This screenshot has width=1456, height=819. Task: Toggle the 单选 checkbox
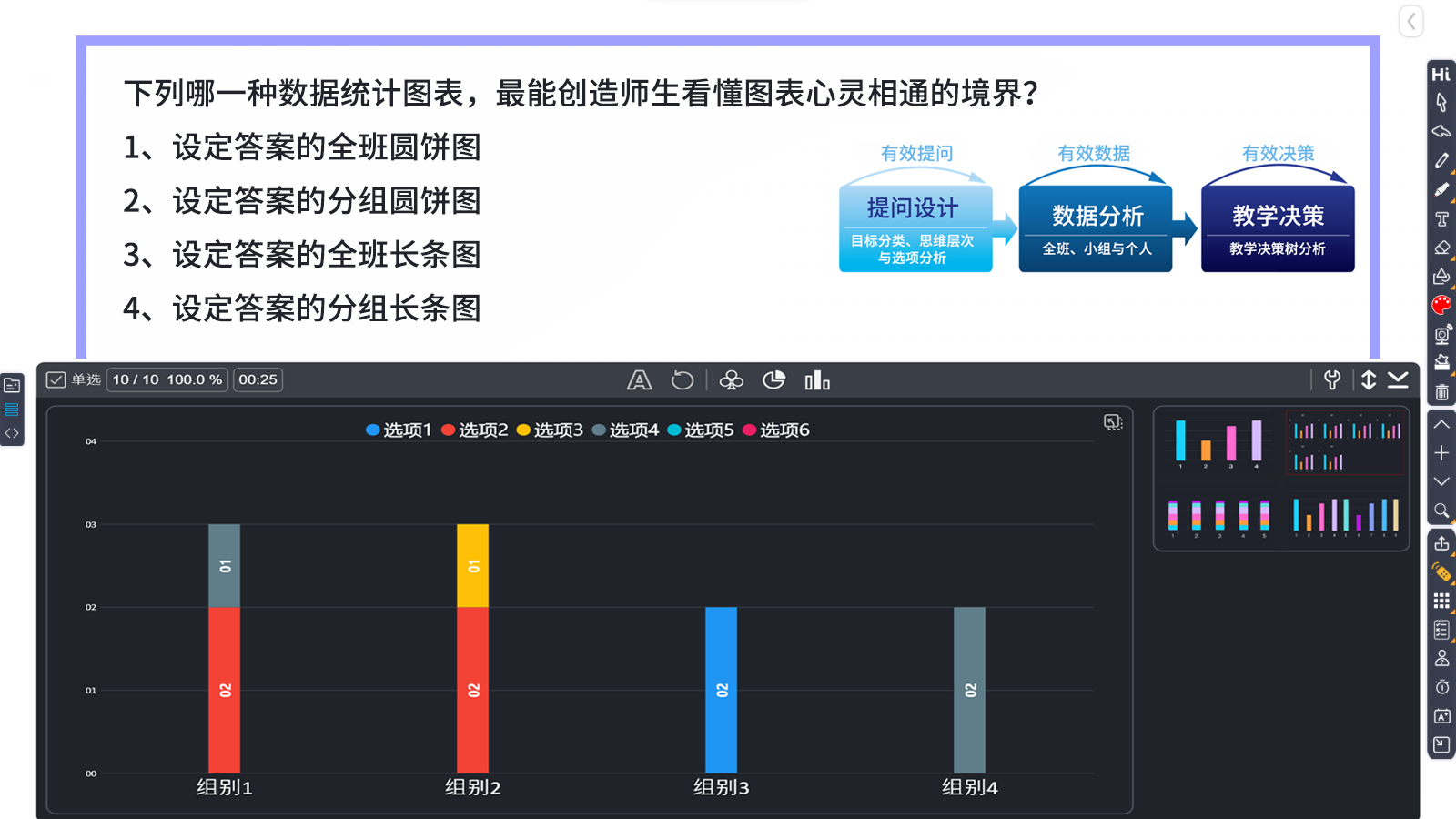56,379
